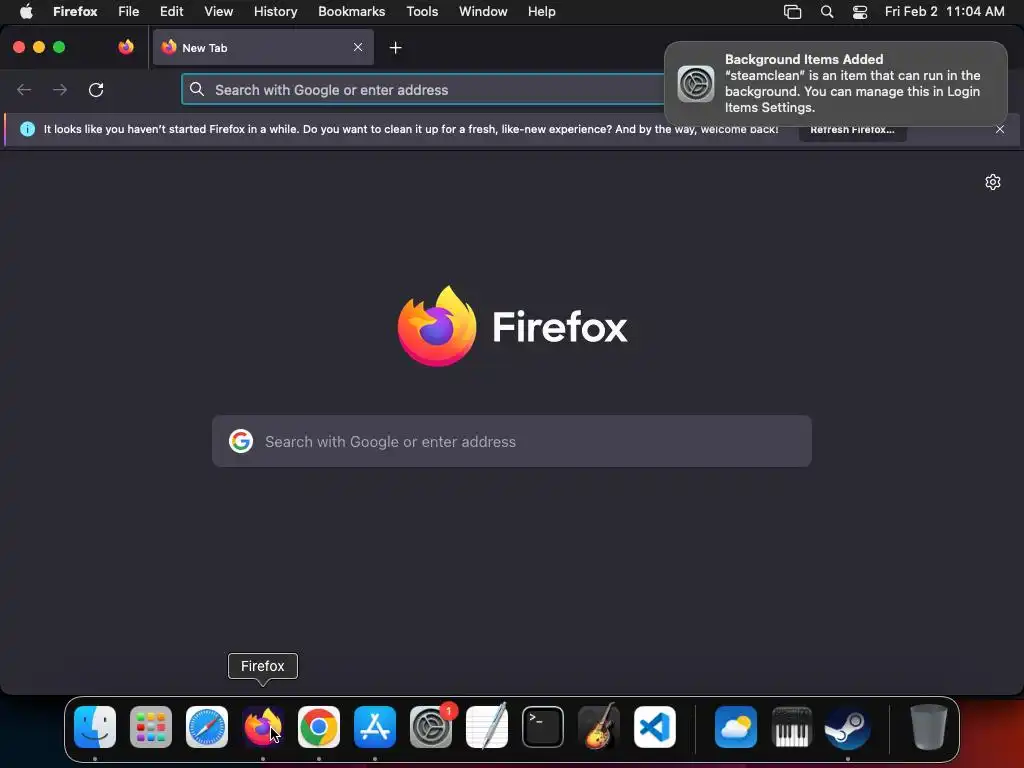Open the View menu
This screenshot has height=768, width=1024.
(x=218, y=12)
